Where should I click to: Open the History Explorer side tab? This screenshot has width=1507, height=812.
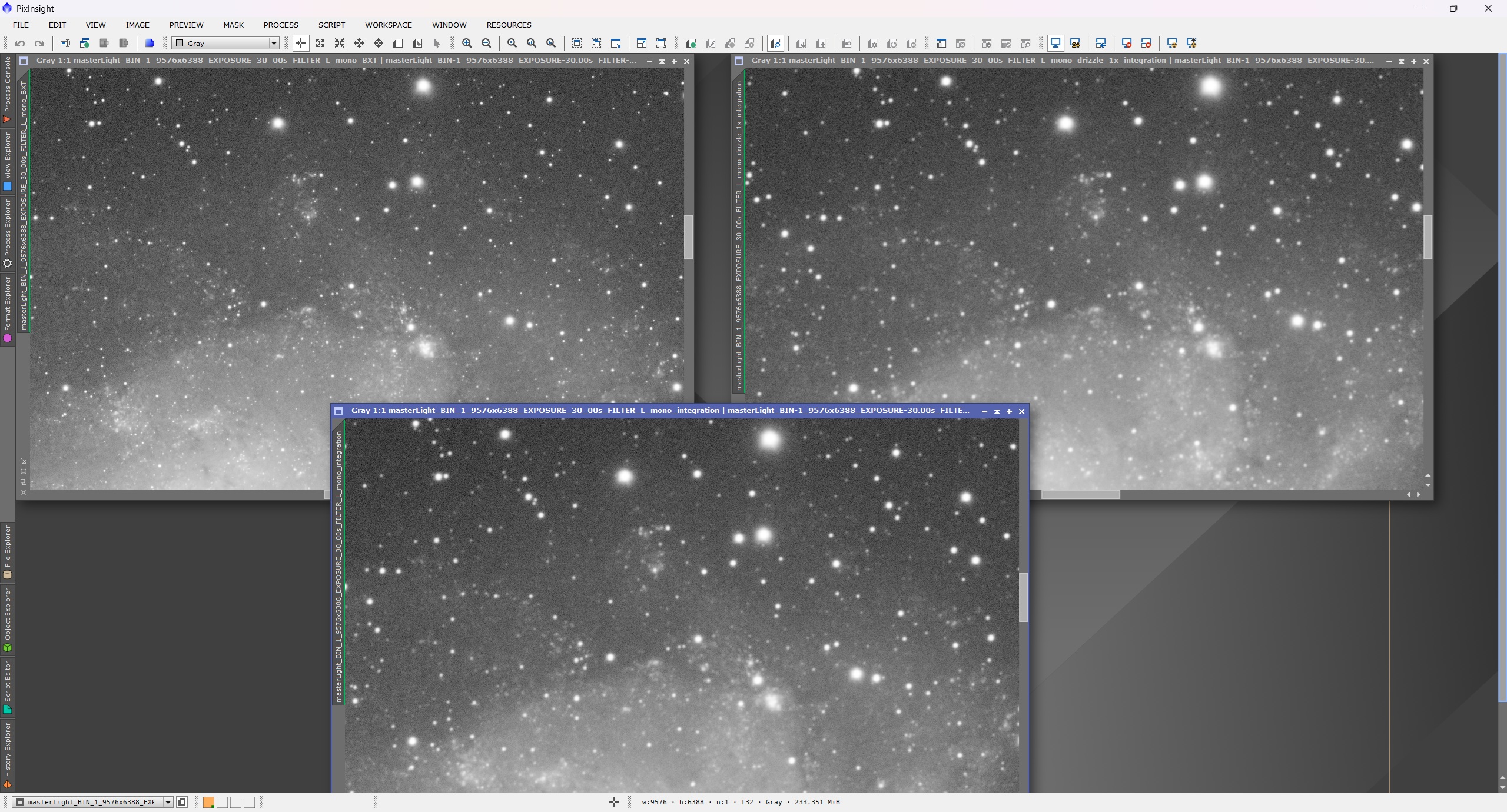pos(8,756)
